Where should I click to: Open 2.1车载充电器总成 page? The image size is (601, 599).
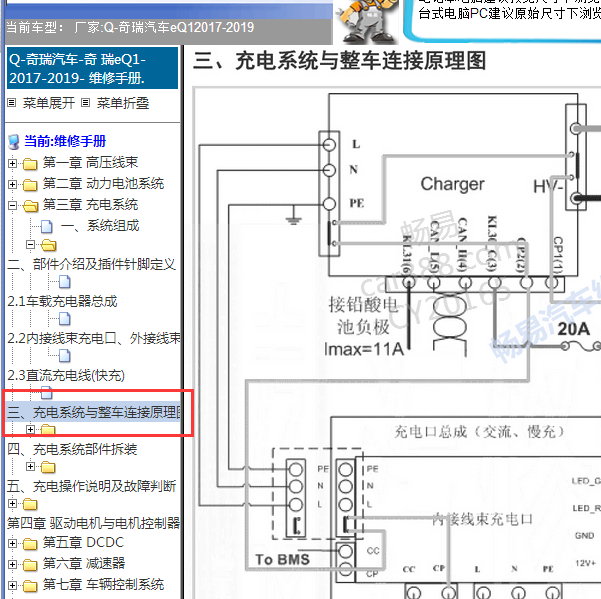(x=62, y=302)
